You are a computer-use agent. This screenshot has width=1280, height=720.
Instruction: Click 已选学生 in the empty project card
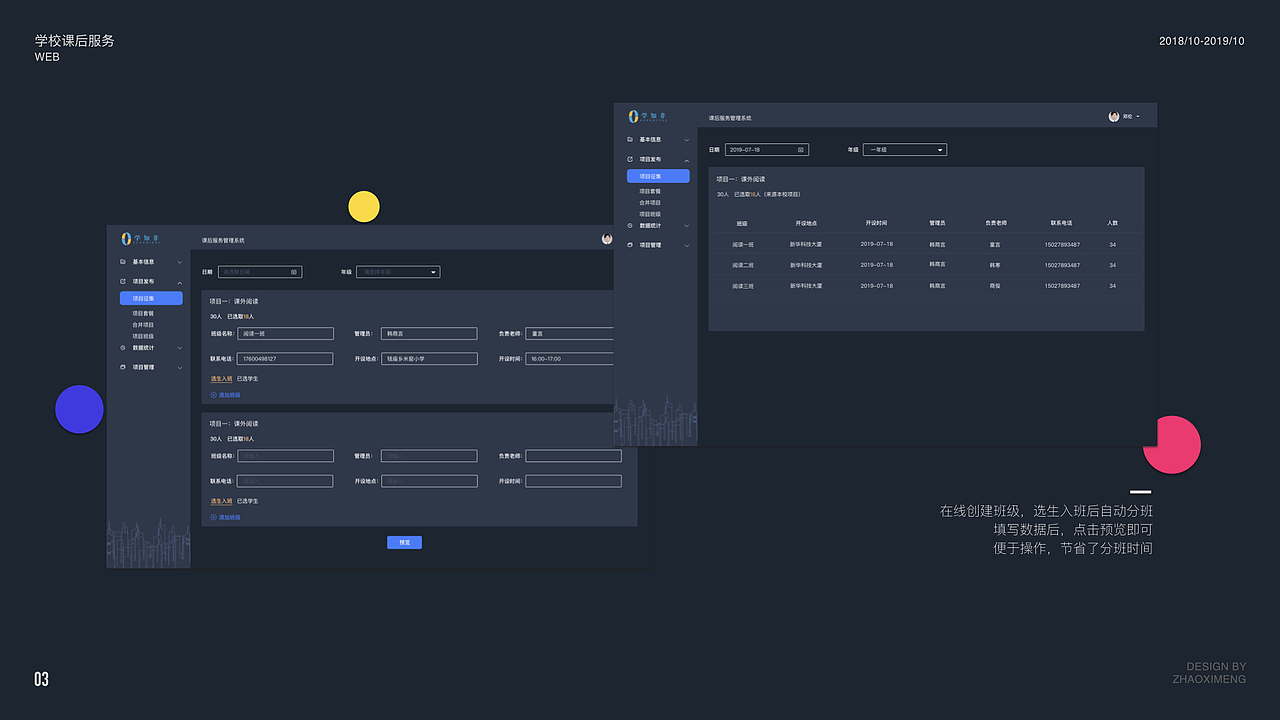point(247,501)
